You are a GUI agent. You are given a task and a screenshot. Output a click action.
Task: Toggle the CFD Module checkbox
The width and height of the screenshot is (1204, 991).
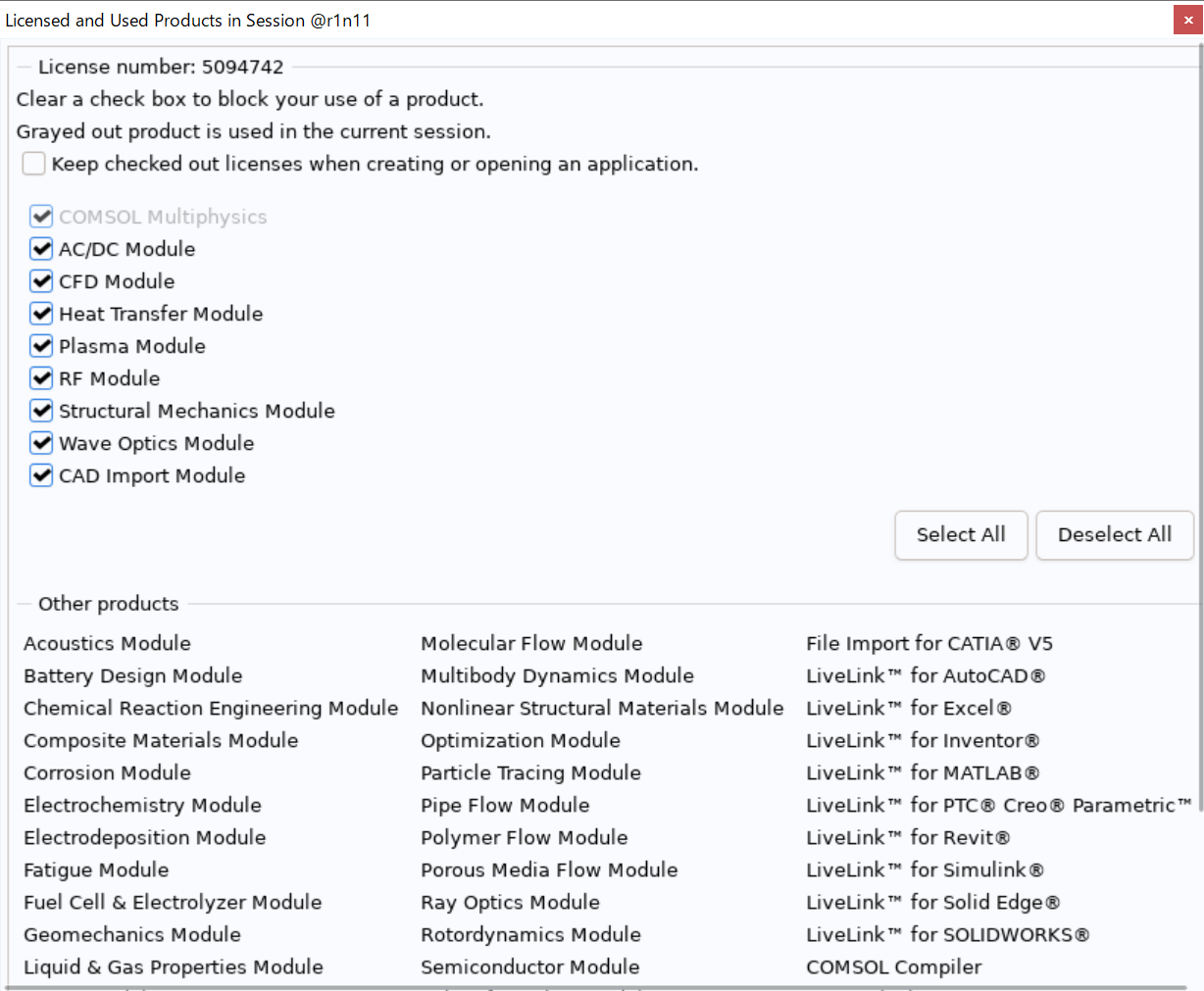[x=41, y=281]
